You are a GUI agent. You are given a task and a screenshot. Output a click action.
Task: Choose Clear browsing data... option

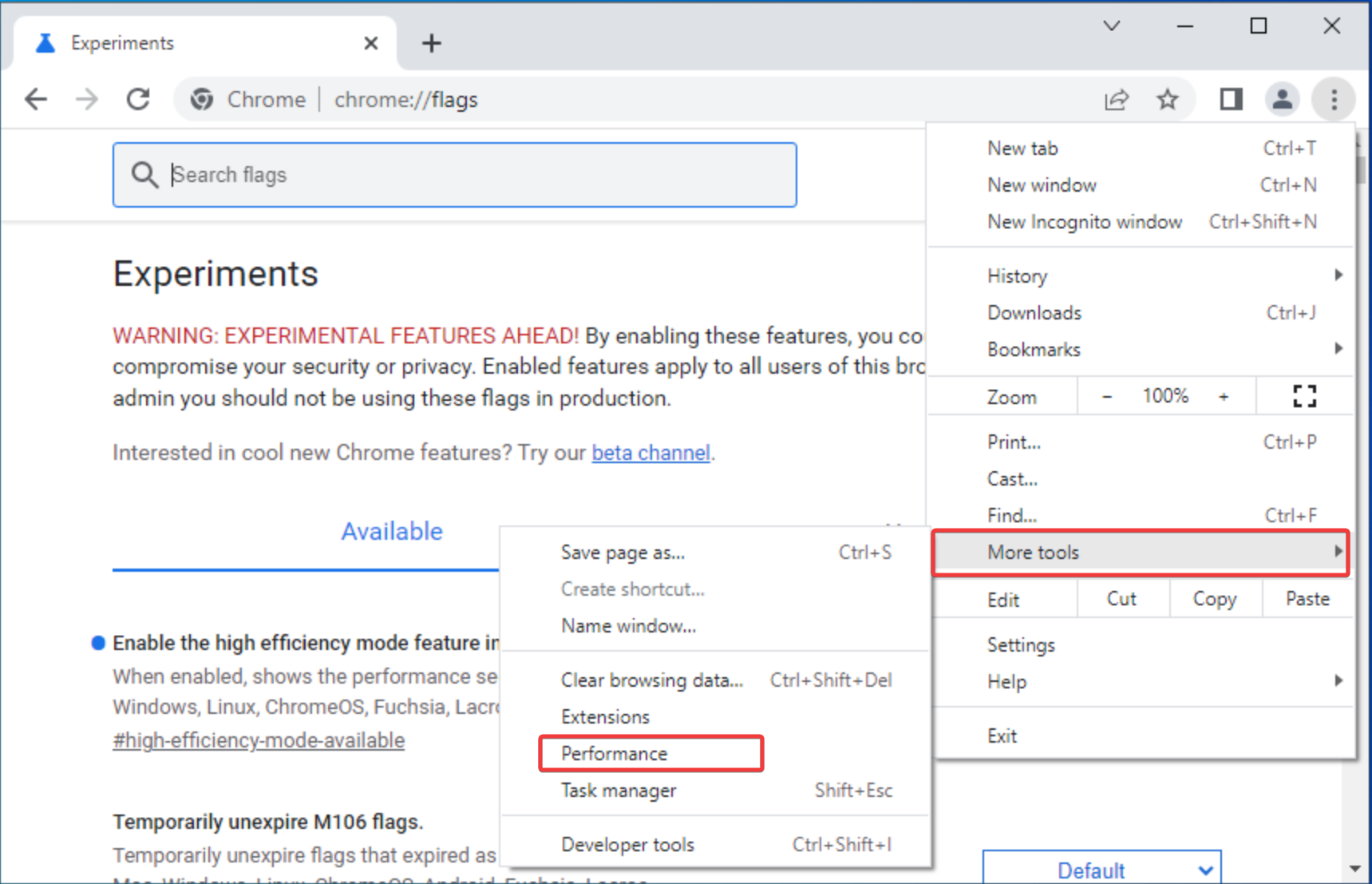pyautogui.click(x=716, y=680)
